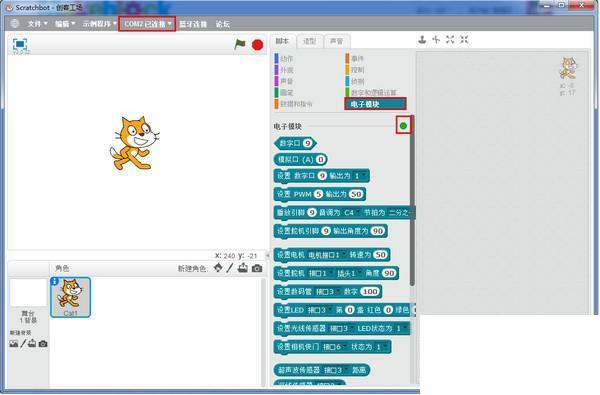Screen dimensions: 600x395
Task: Click the 100 number field in the 设置数码管 block
Action: pyautogui.click(x=370, y=292)
